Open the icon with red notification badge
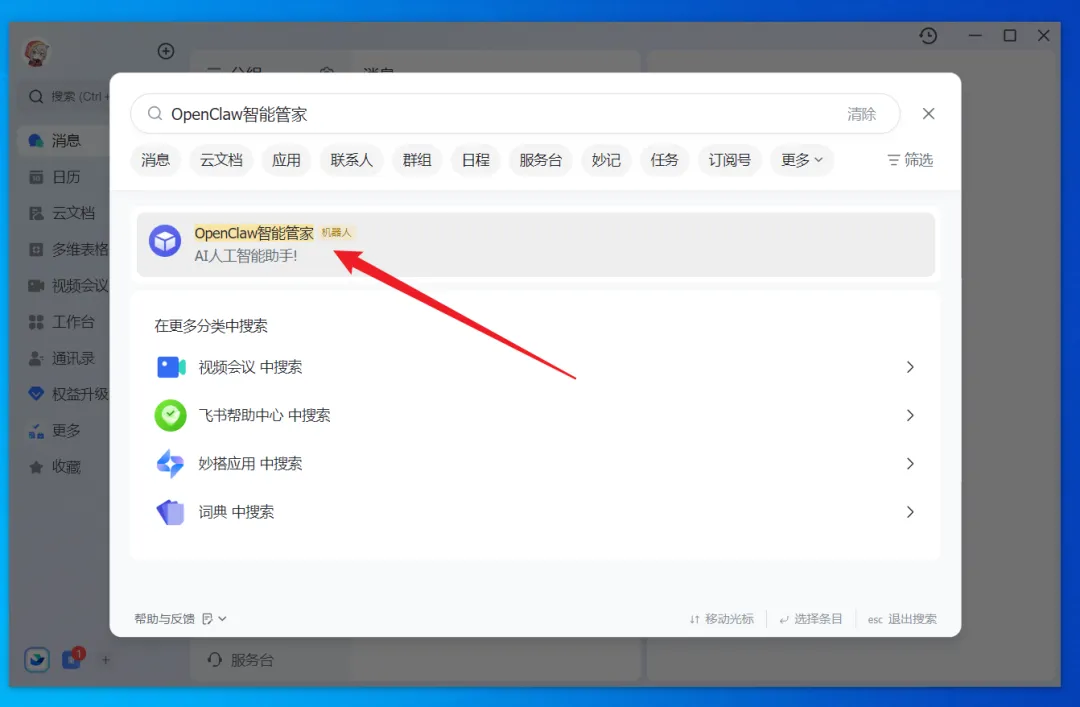Image resolution: width=1080 pixels, height=707 pixels. (72, 659)
